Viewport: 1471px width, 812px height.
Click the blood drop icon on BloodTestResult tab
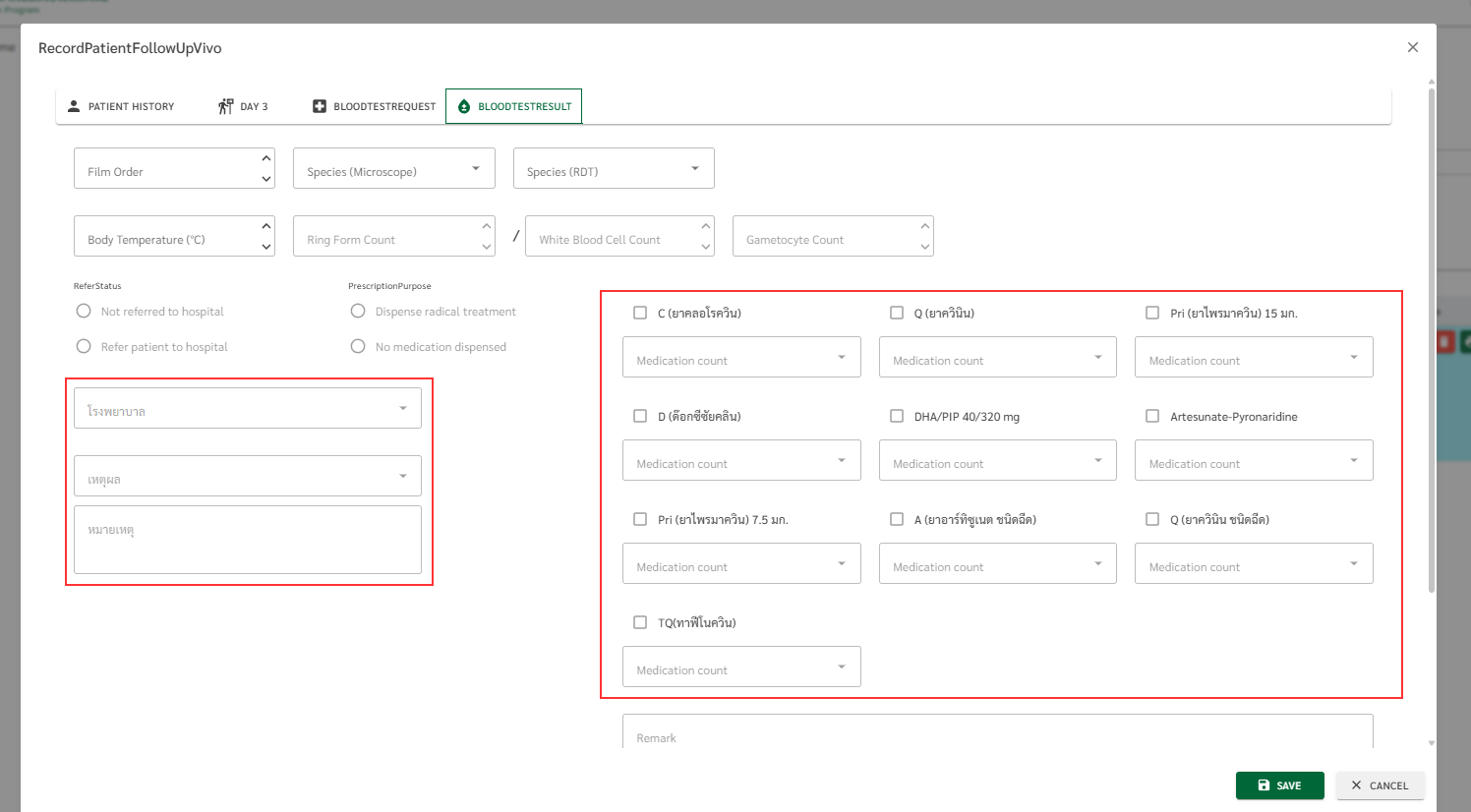click(464, 106)
